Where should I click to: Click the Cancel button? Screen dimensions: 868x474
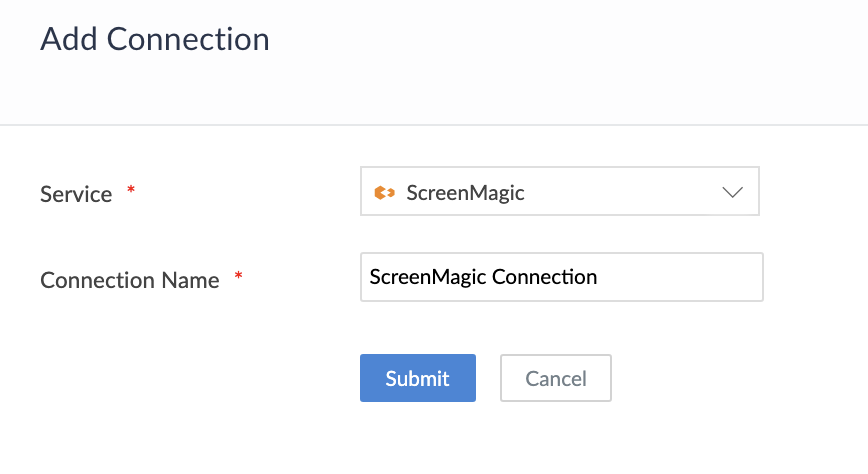pos(555,378)
